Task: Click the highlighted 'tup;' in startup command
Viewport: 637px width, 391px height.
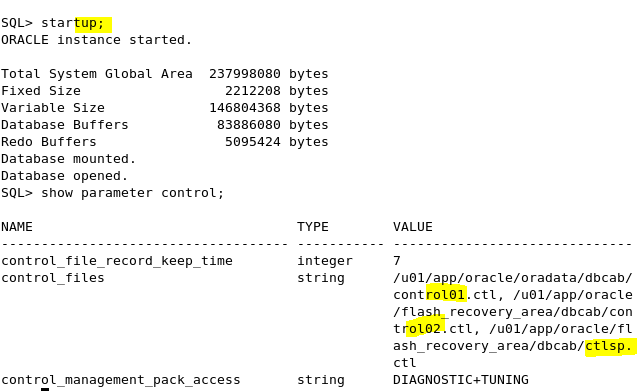Action: coord(89,23)
